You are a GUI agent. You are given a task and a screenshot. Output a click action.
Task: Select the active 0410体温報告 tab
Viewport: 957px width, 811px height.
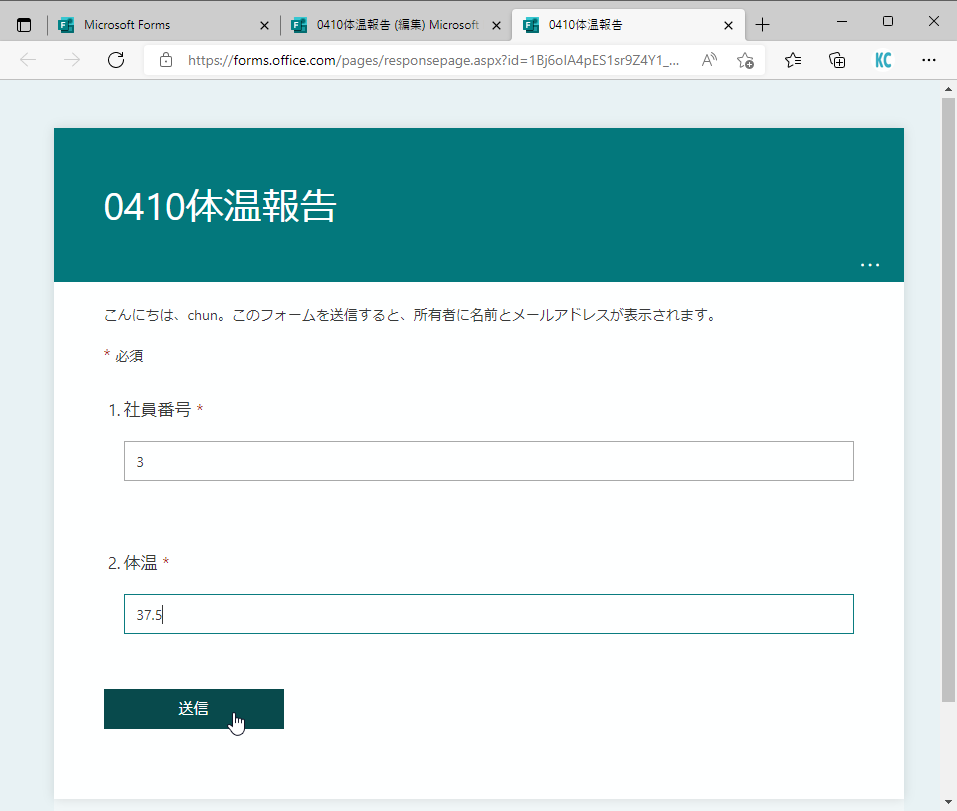[x=627, y=25]
